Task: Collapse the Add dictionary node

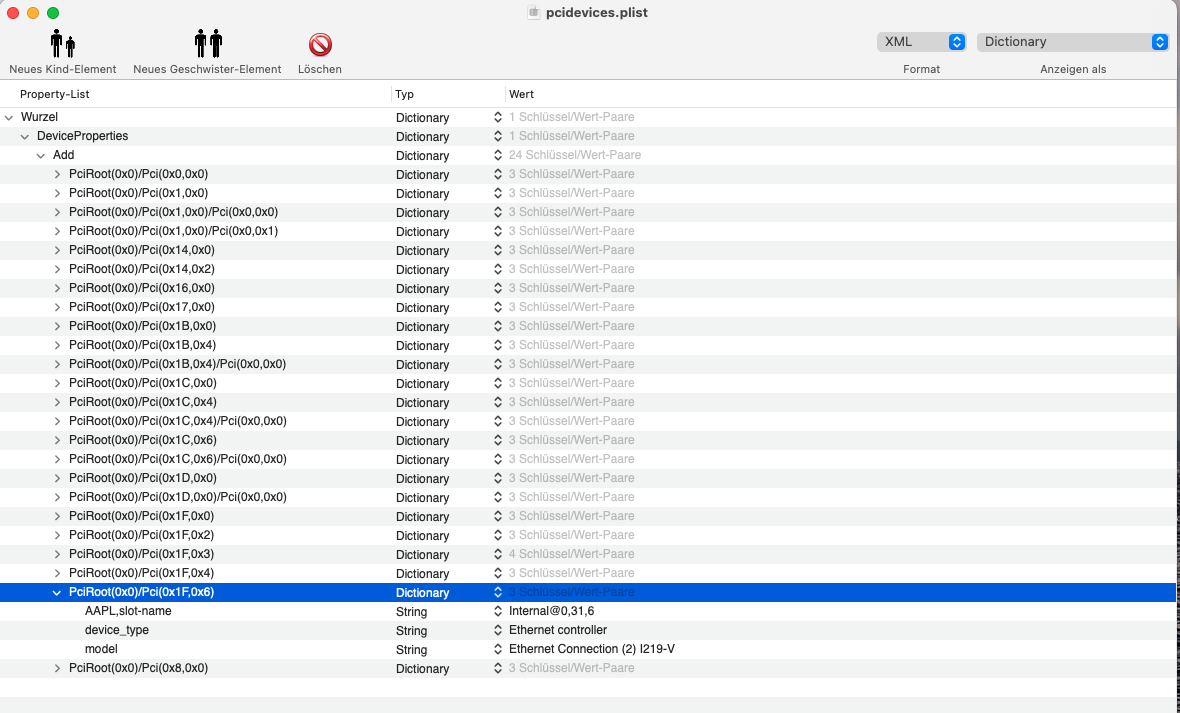Action: coord(41,155)
